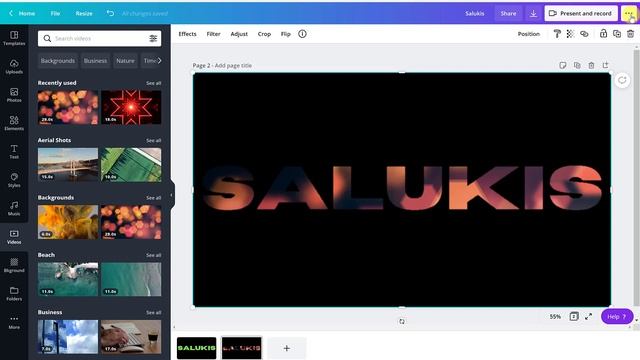Screen dimensions: 640x360
Task: Open the Resize menu
Action: pos(84,13)
